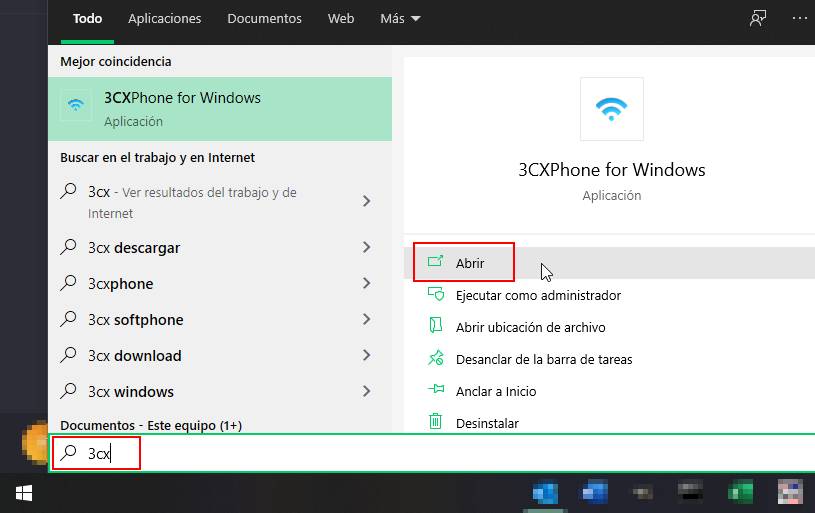
Task: Click the search box magnifier icon
Action: (68, 453)
